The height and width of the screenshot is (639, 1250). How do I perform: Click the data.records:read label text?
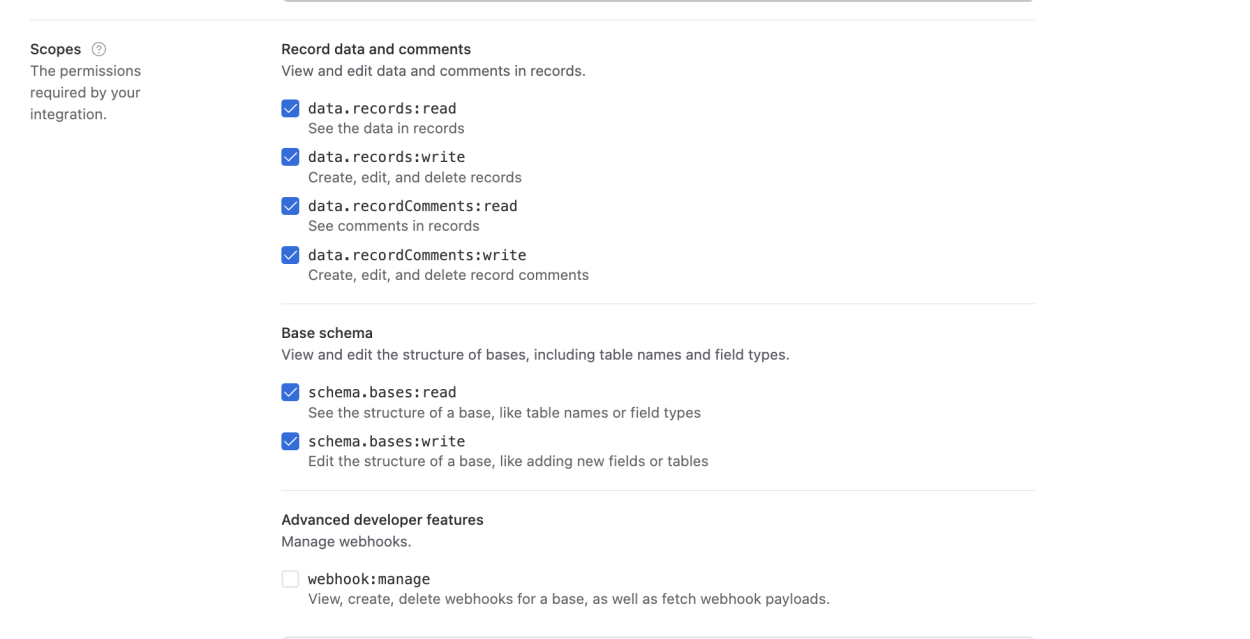click(382, 108)
